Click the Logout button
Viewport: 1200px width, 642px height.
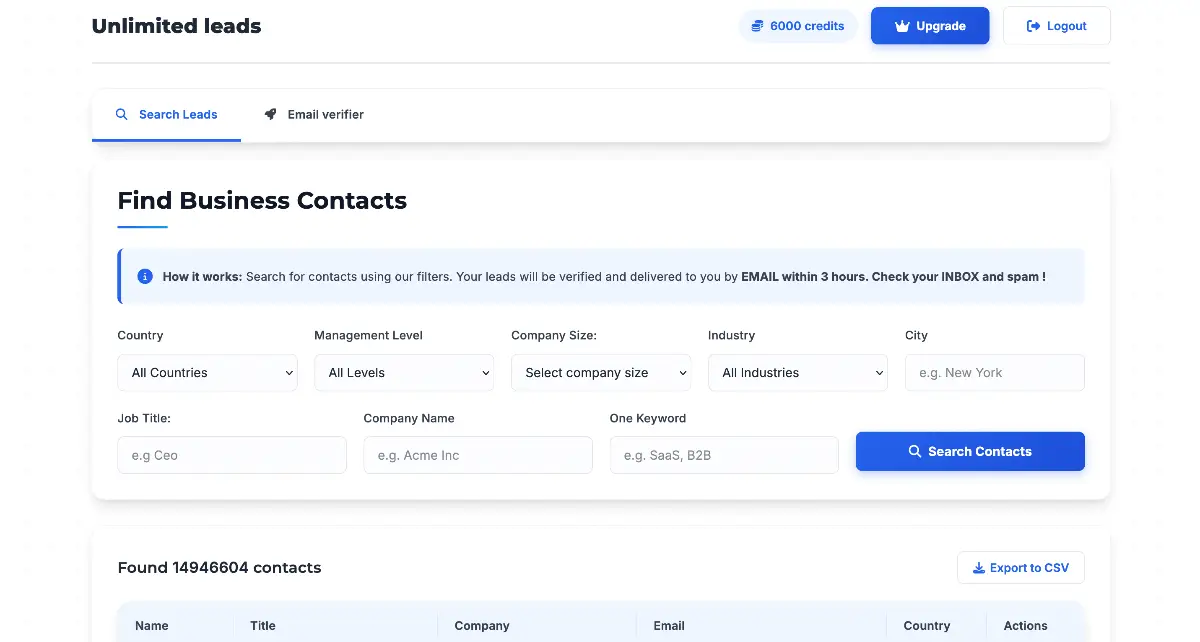pos(1056,26)
